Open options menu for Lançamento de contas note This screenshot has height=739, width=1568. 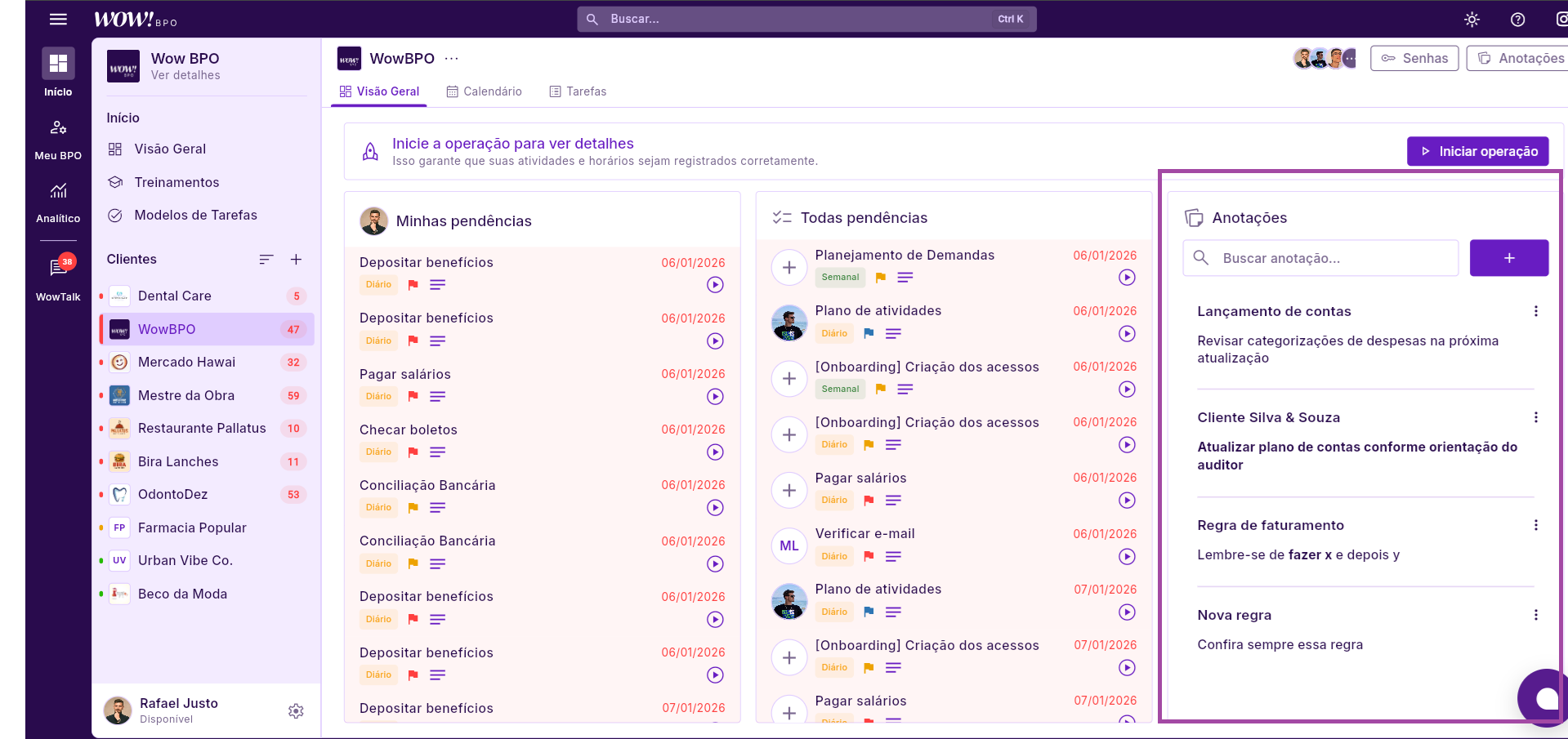[x=1535, y=311]
